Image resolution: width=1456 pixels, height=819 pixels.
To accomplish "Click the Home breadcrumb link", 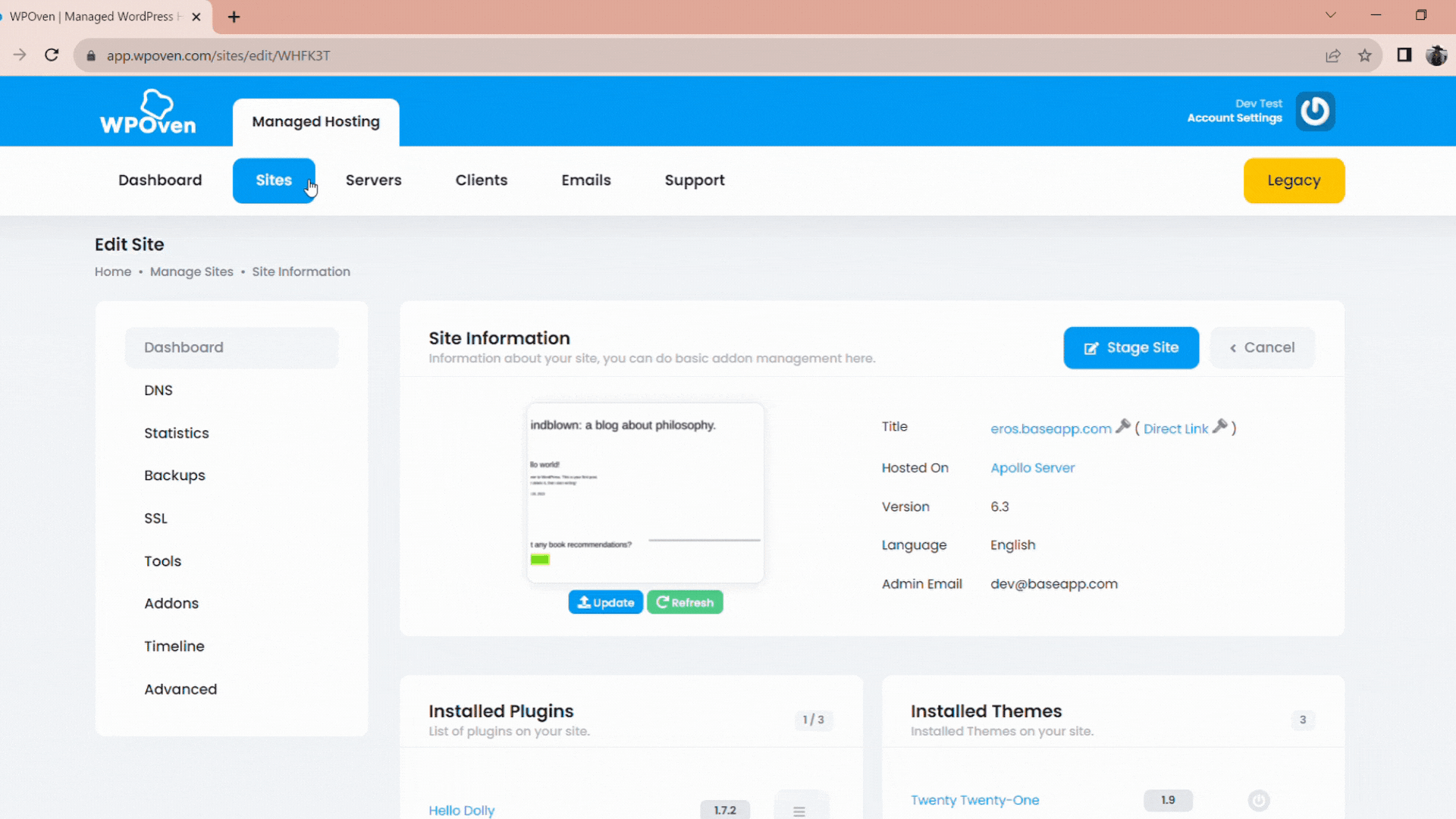I will [x=113, y=271].
